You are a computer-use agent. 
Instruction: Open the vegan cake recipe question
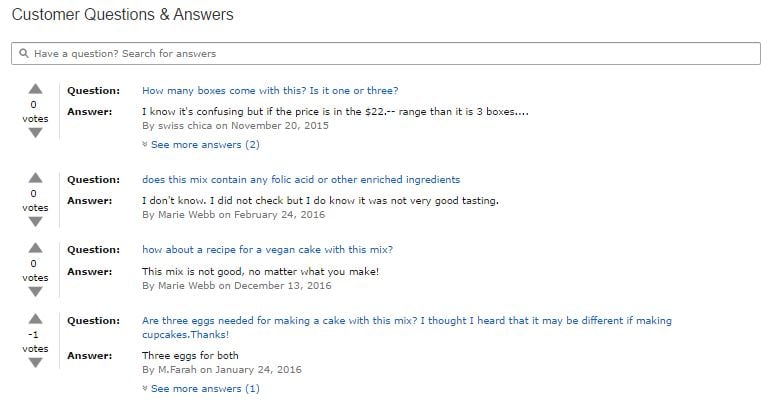pos(267,250)
